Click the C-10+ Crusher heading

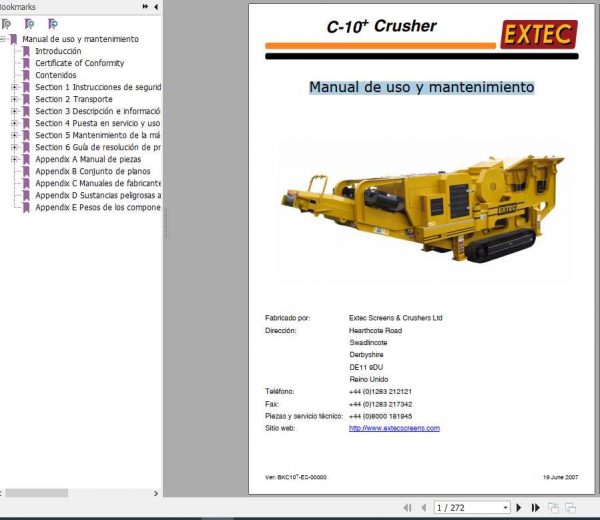point(382,26)
